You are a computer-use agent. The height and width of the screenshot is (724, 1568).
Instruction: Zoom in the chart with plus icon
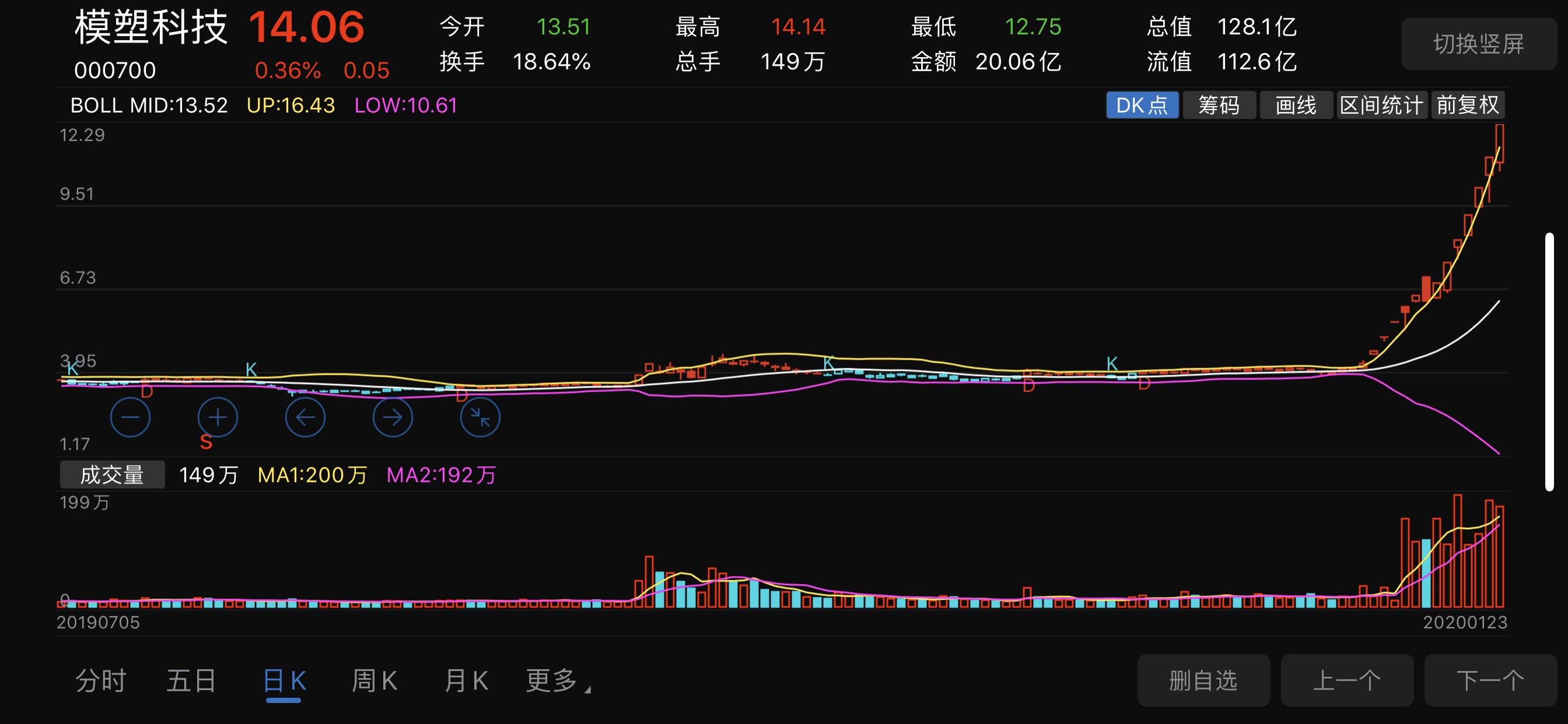(x=218, y=417)
